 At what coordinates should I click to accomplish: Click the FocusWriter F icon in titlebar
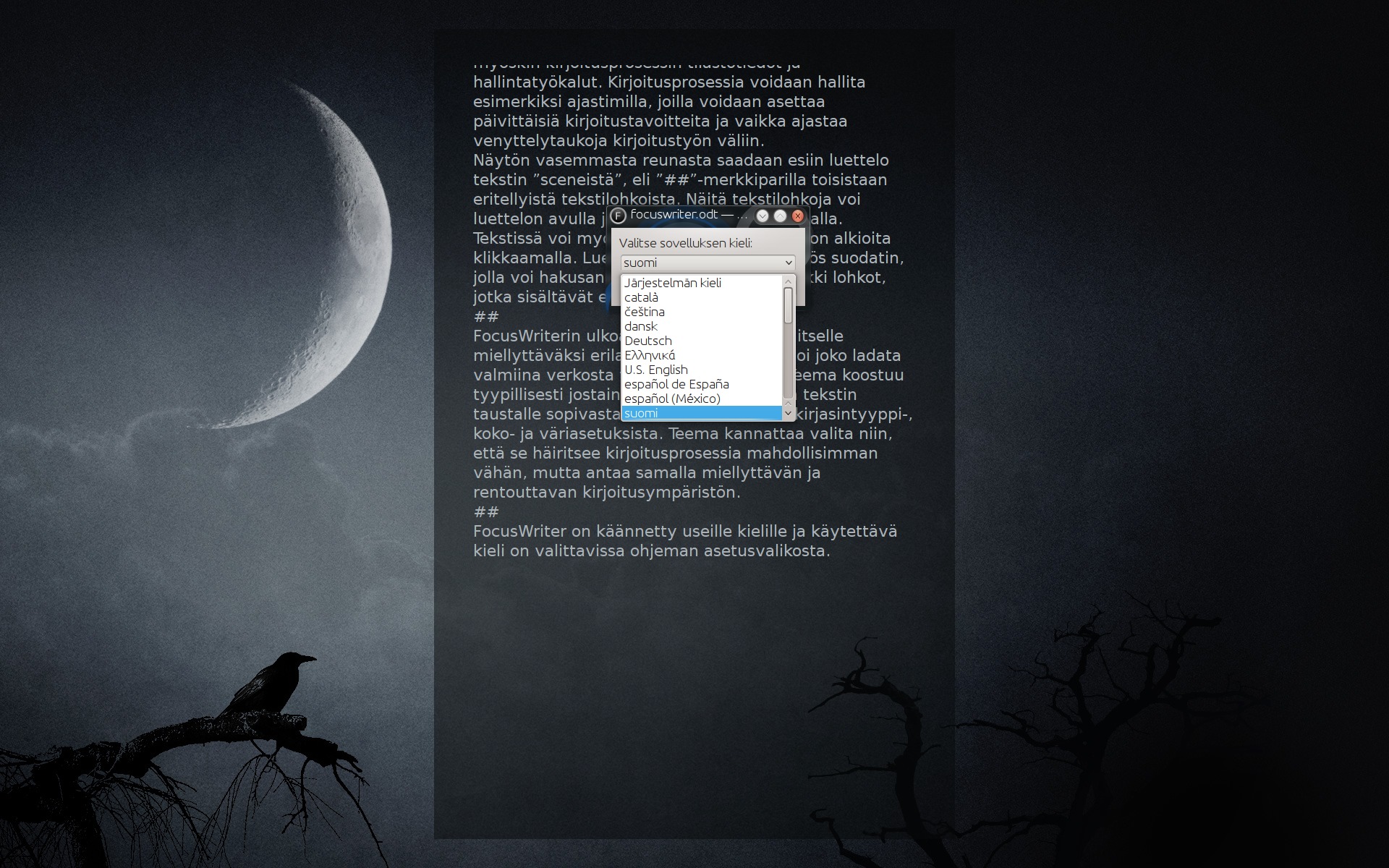(618, 216)
